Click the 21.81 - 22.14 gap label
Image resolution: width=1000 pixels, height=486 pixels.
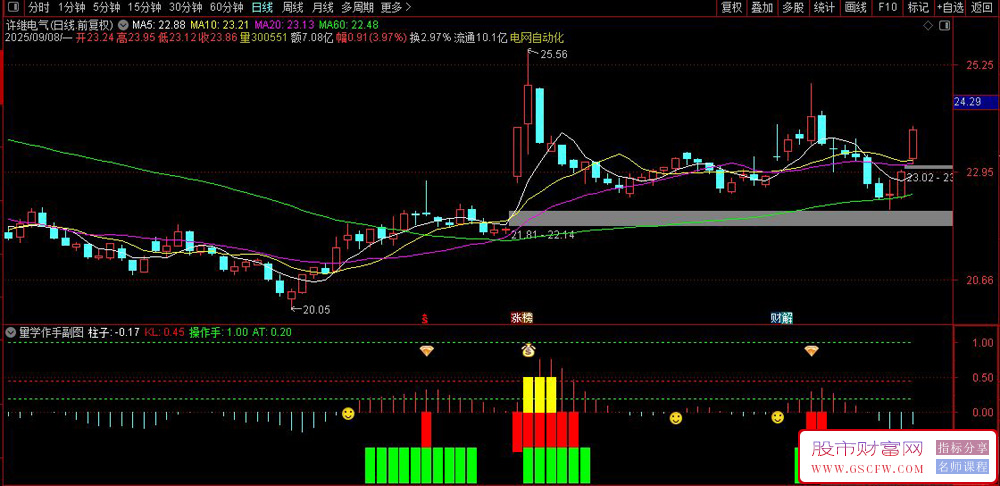coord(543,235)
